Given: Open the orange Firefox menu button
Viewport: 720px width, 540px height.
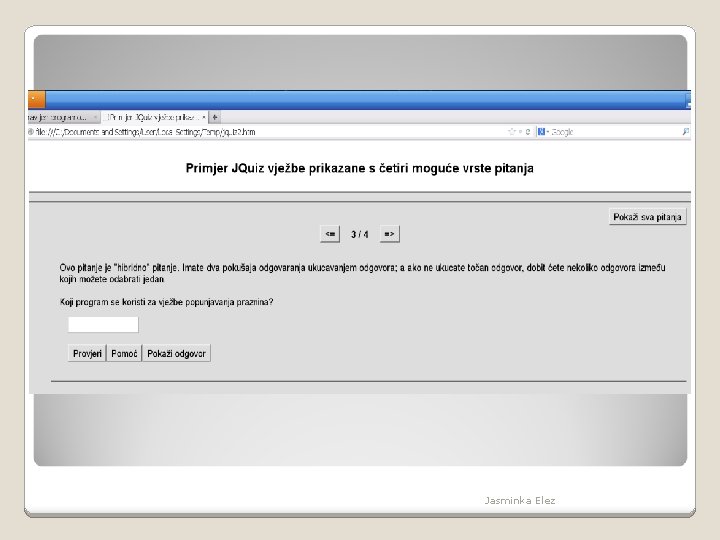Looking at the screenshot, I should 36,99.
